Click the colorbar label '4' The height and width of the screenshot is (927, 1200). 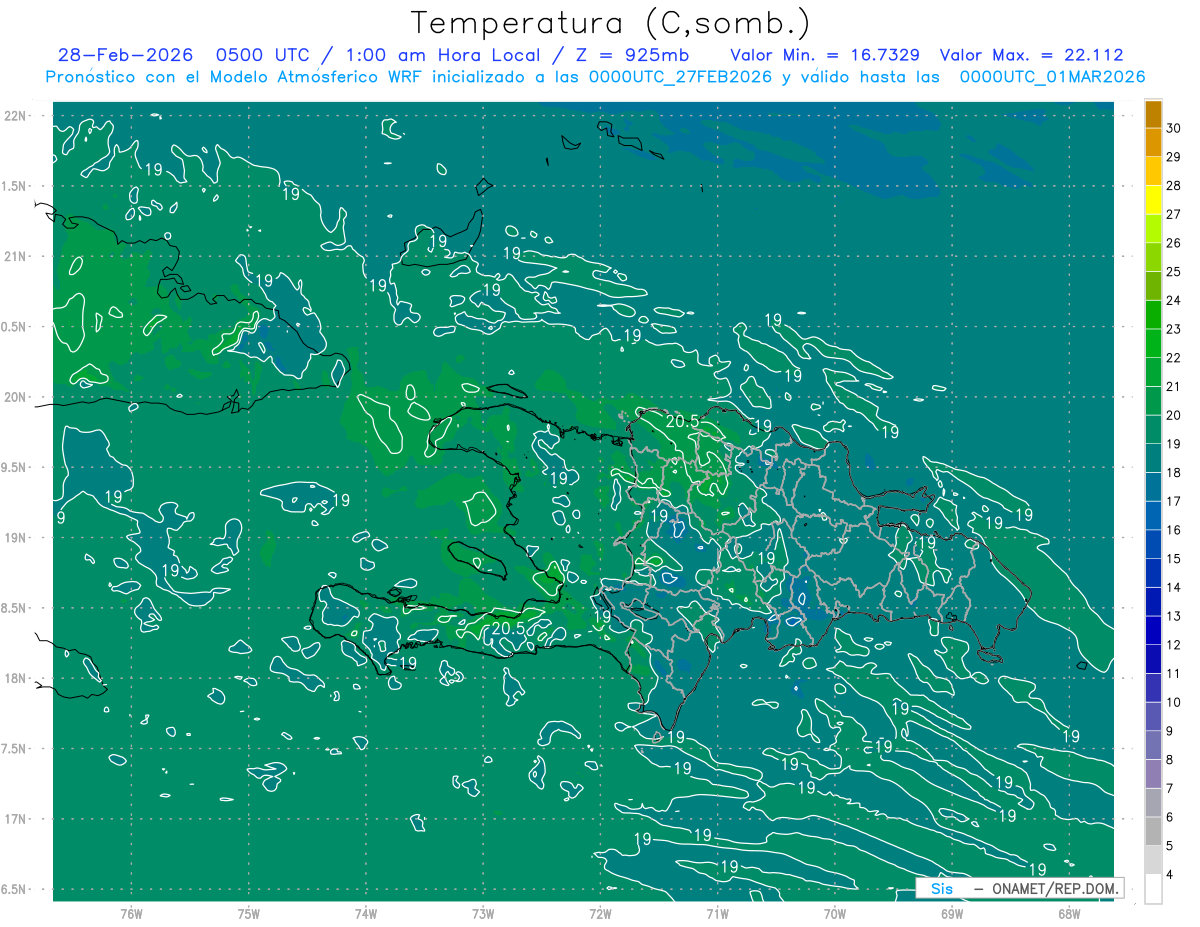[1170, 874]
